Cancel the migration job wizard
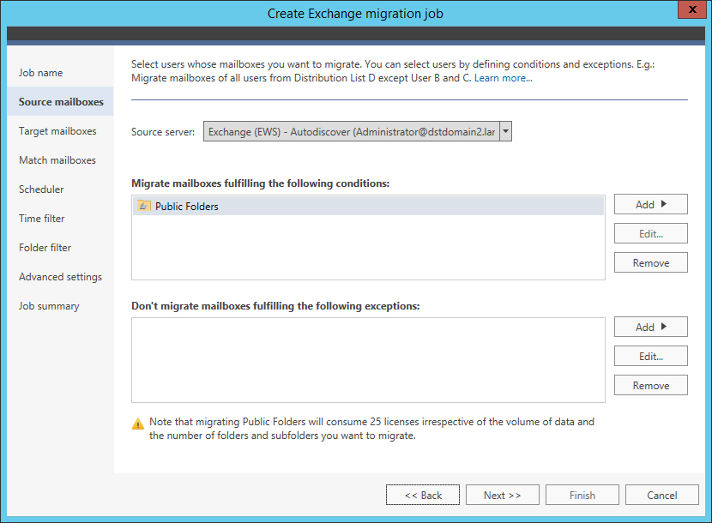Screen dimensions: 712x523 (x=662, y=495)
